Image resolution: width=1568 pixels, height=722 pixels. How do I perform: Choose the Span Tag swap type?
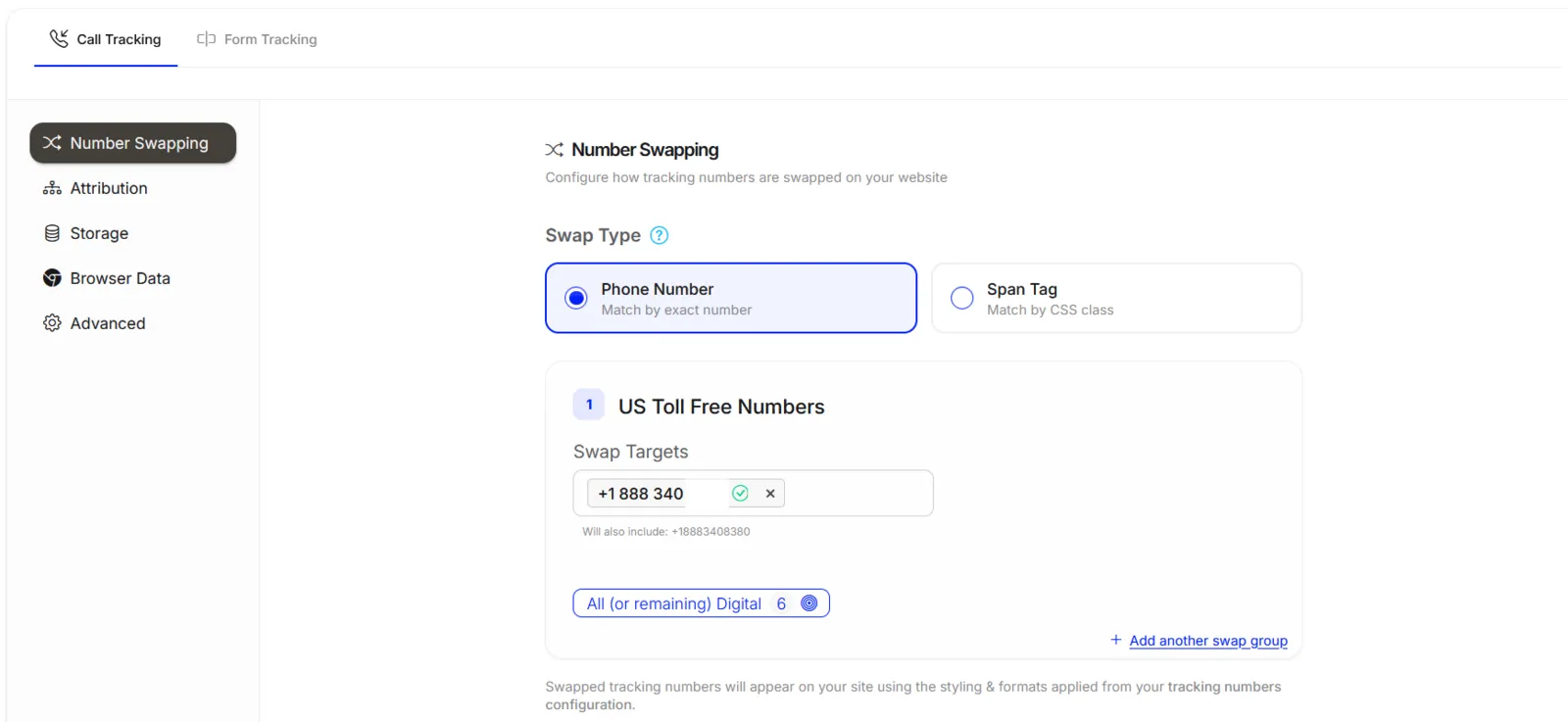point(1116,298)
